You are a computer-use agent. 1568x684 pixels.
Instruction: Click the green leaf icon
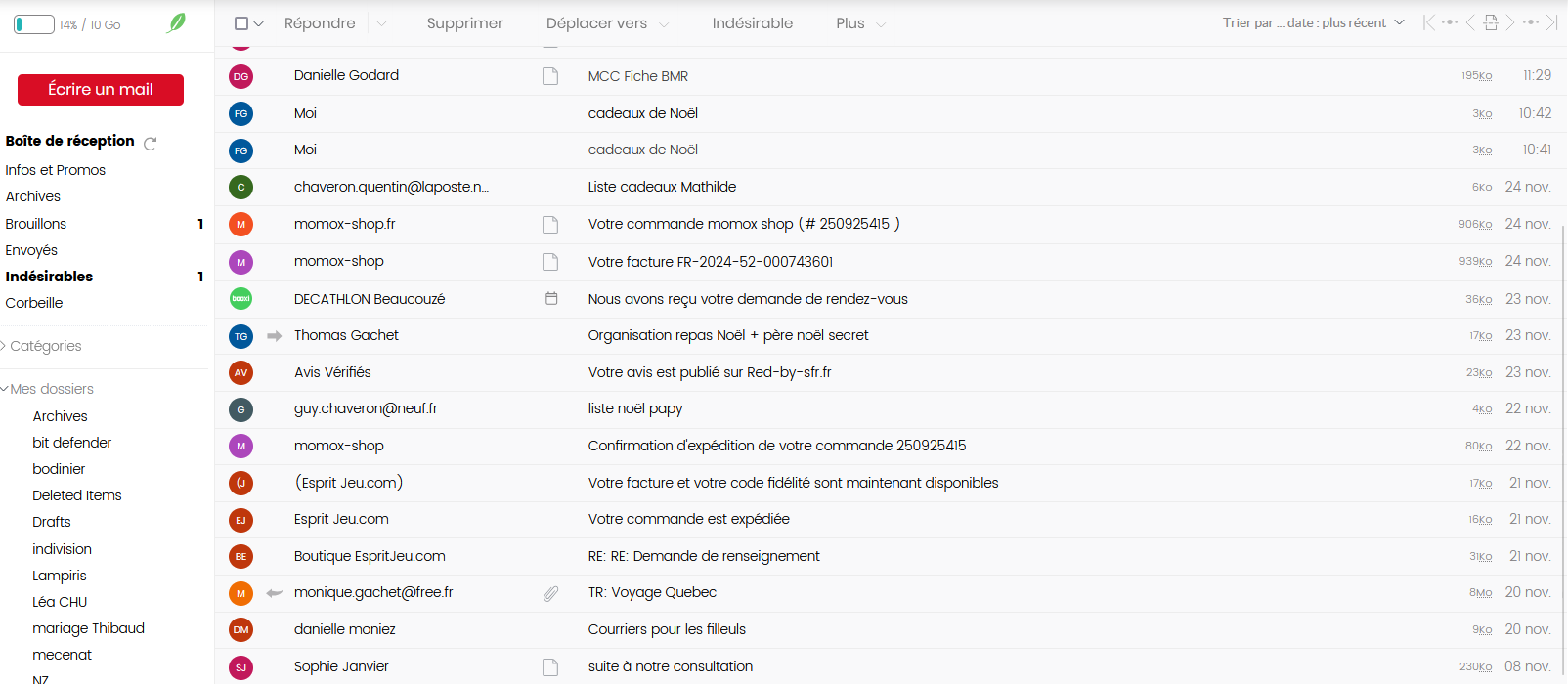point(176,23)
